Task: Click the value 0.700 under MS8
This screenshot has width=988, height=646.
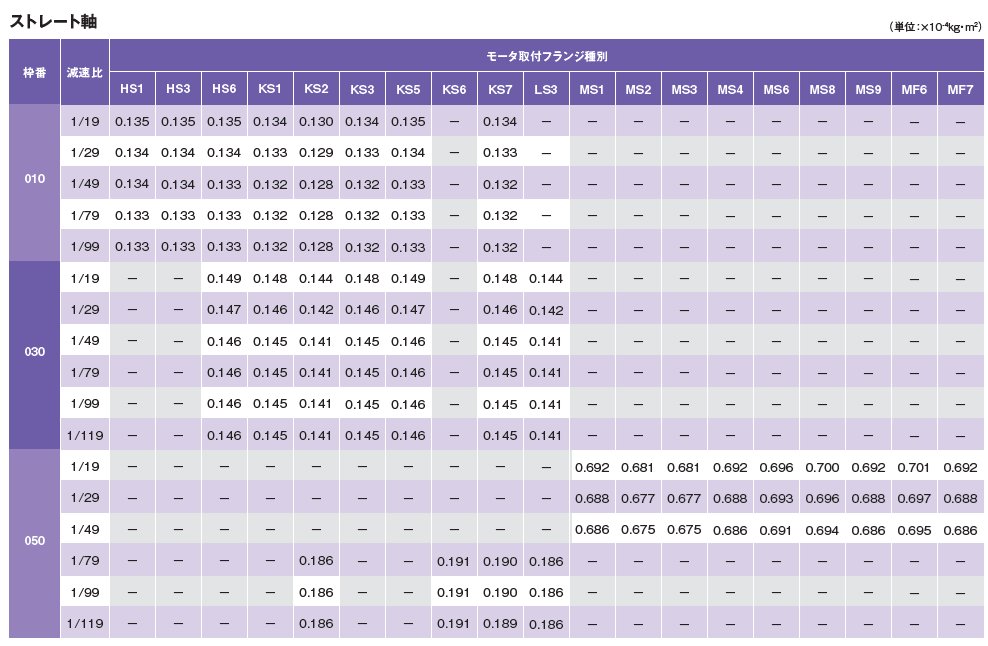Action: (823, 467)
